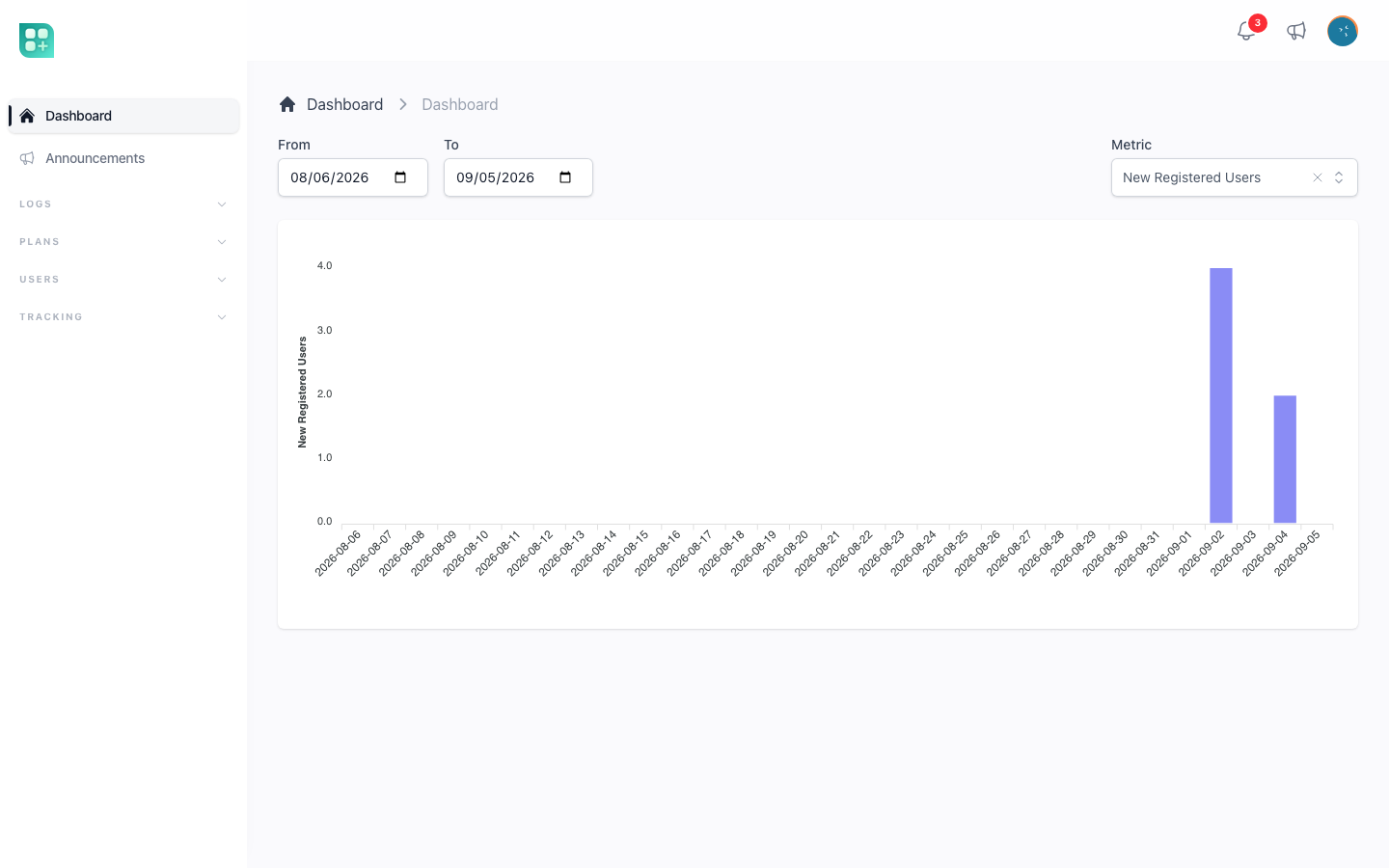Image resolution: width=1389 pixels, height=868 pixels.
Task: Click the Dashboard breadcrumb link
Action: pyautogui.click(x=344, y=104)
